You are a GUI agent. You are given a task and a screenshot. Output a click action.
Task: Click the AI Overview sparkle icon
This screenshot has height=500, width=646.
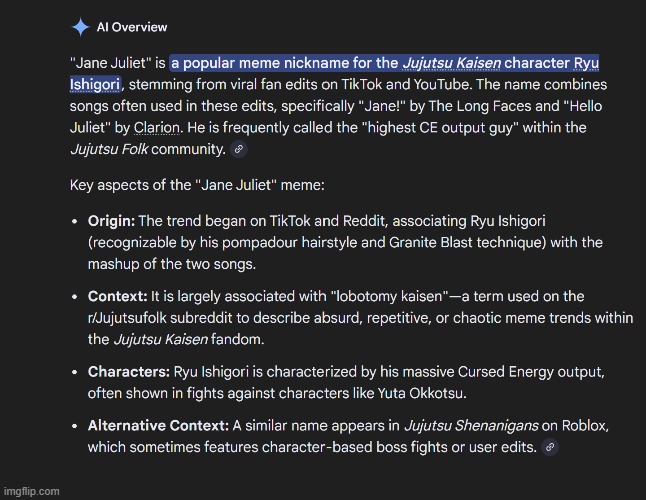tap(81, 27)
